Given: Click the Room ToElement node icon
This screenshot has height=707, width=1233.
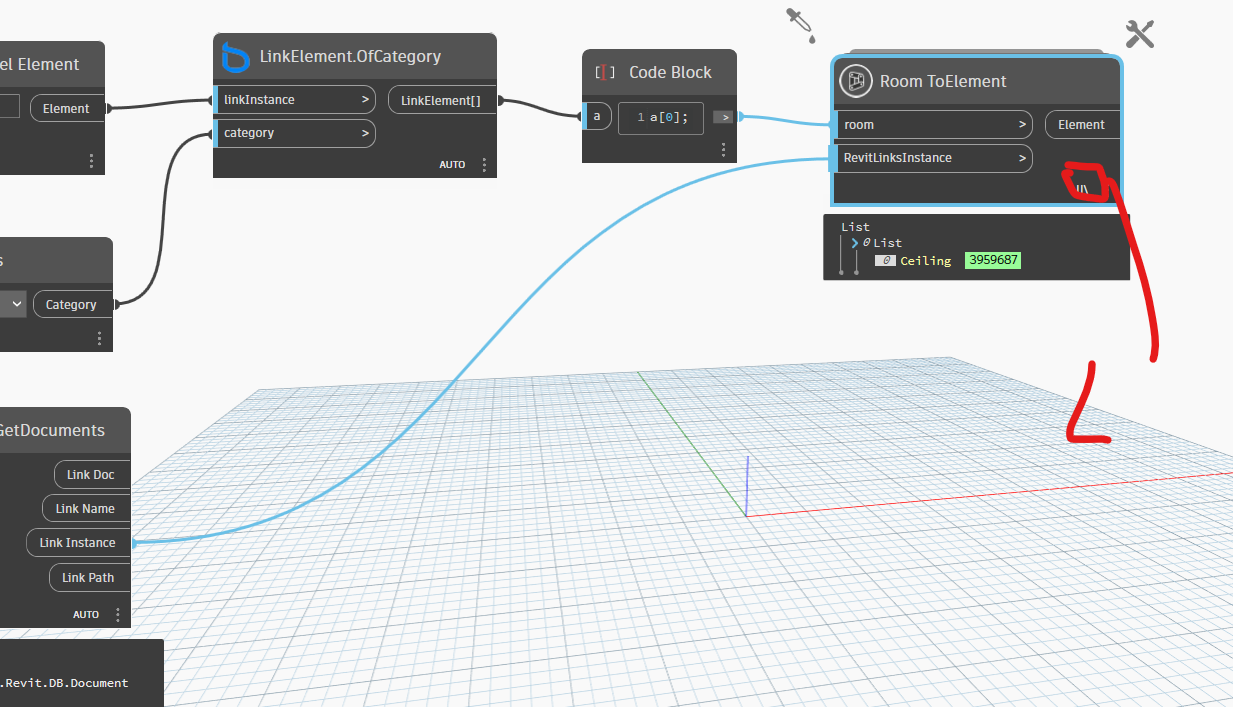Looking at the screenshot, I should [855, 81].
